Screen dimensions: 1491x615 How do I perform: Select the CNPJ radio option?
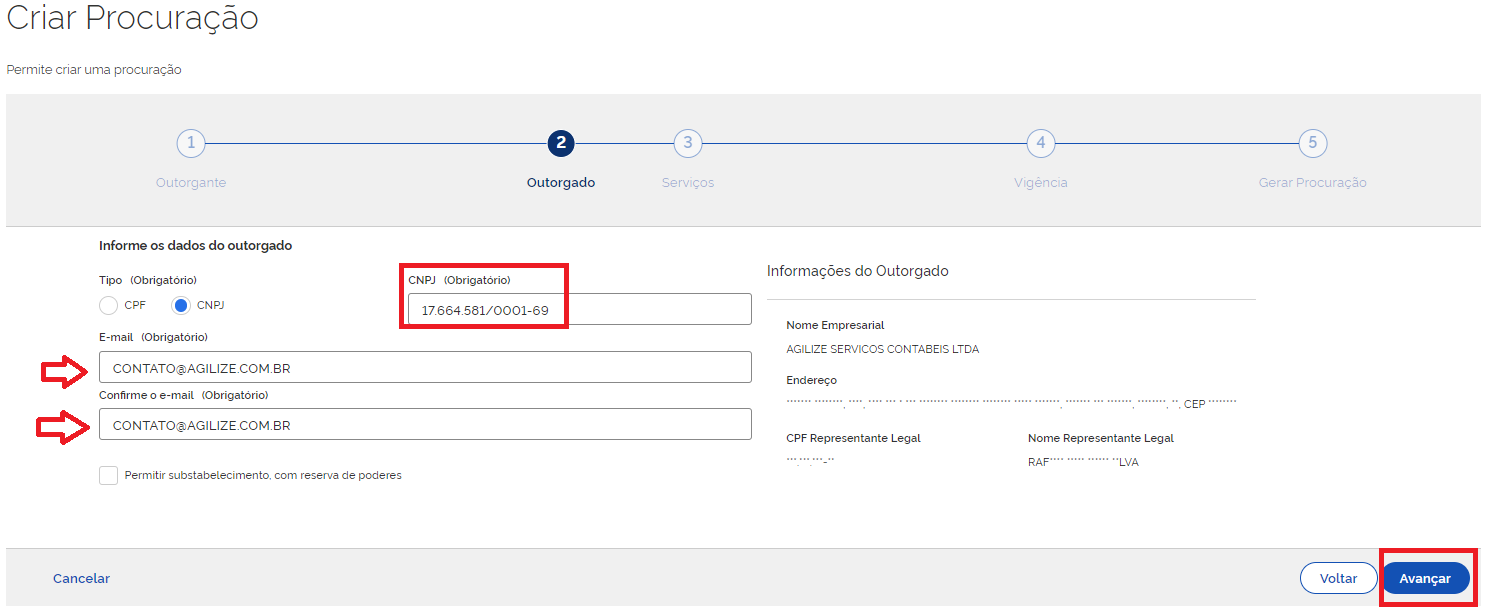tap(181, 305)
